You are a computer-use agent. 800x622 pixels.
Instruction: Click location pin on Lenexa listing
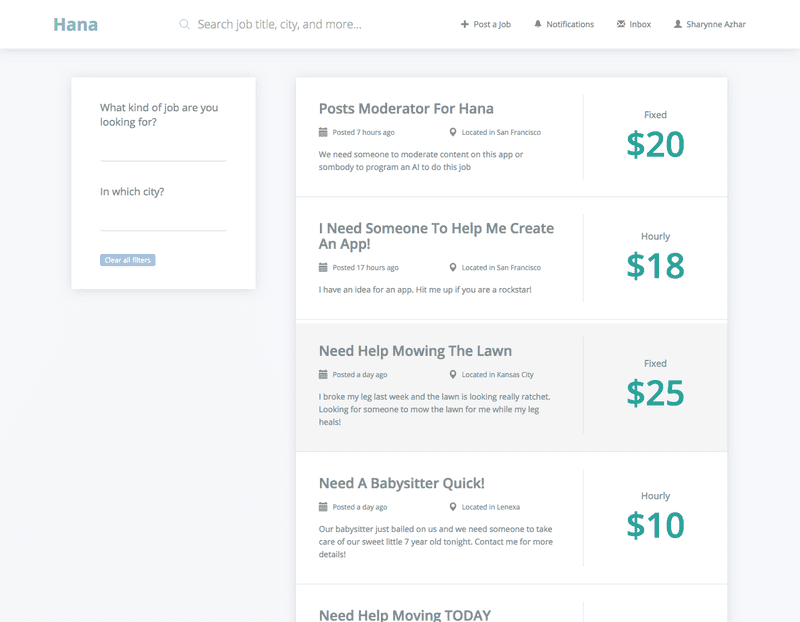(453, 507)
